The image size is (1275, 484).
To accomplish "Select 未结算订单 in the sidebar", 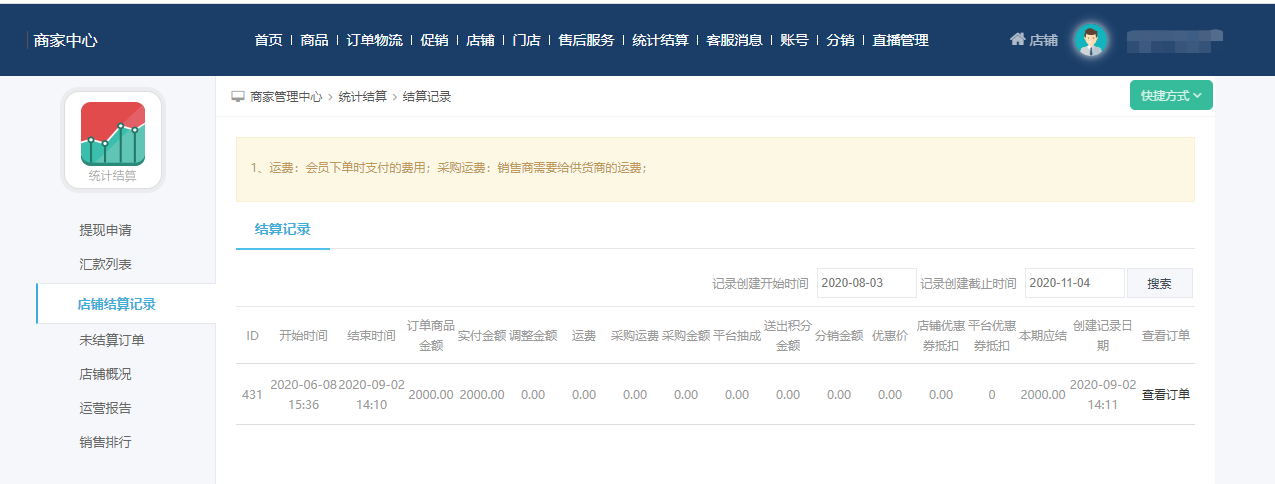I will click(x=112, y=340).
